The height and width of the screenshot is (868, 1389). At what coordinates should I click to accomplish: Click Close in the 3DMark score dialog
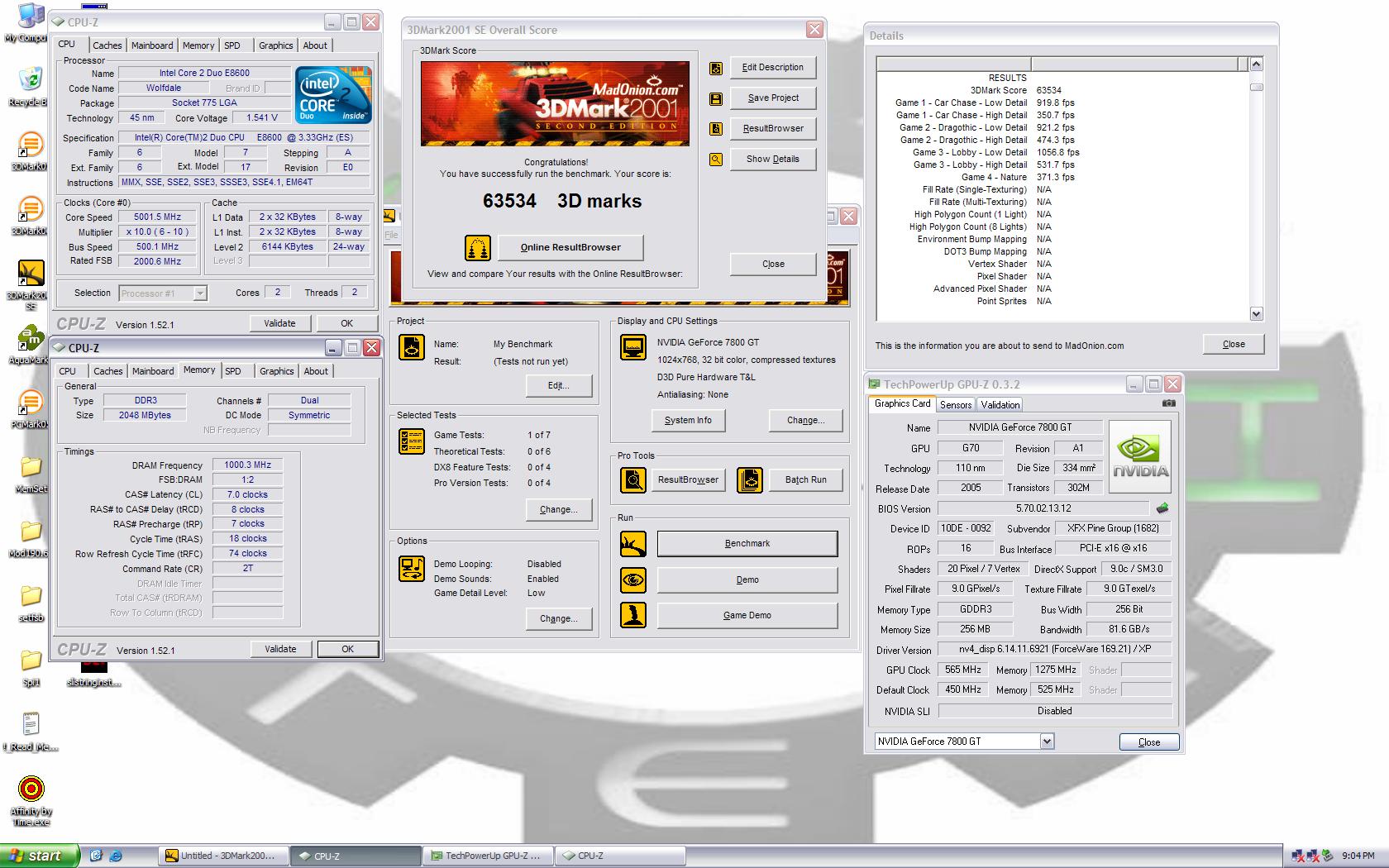[x=773, y=264]
